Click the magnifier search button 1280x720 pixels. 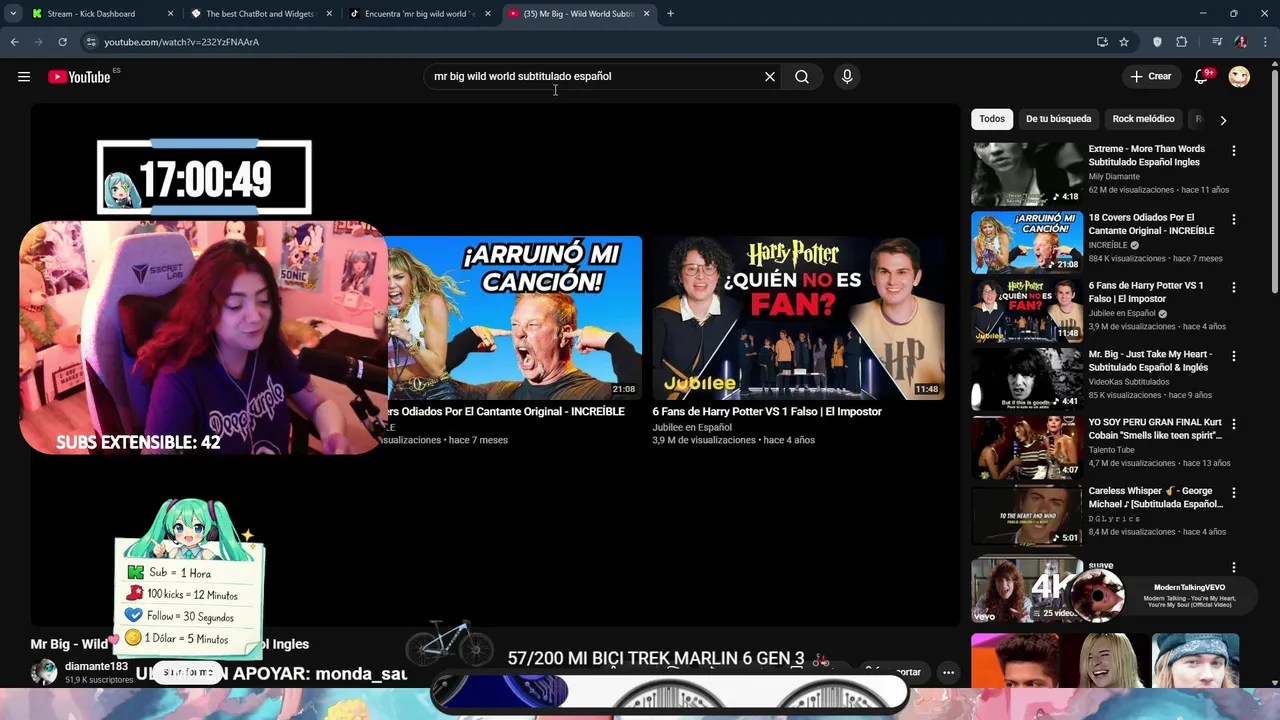click(802, 77)
